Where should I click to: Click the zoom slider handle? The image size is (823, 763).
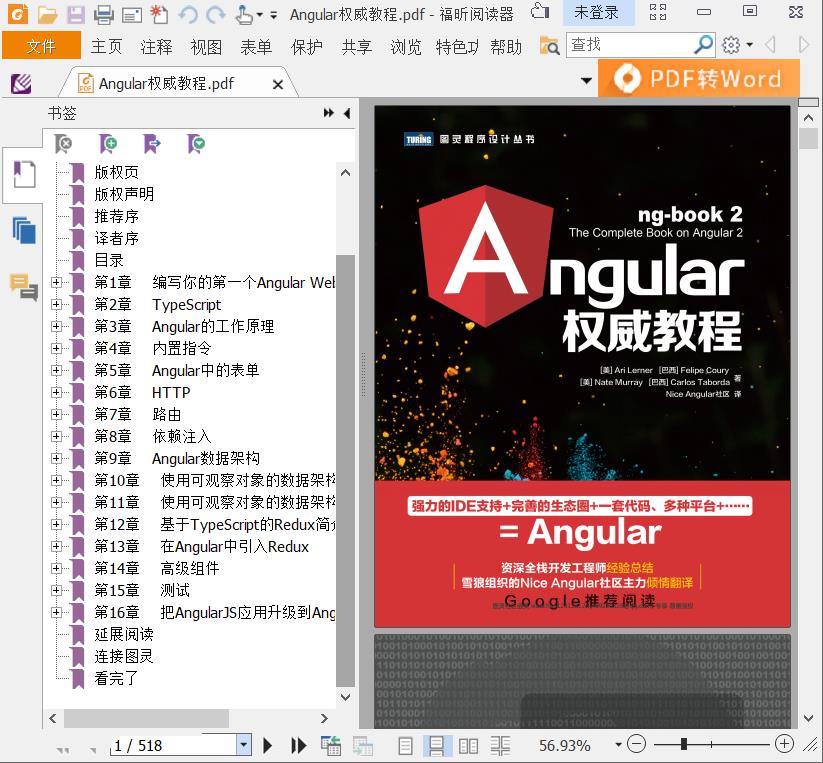pos(683,744)
